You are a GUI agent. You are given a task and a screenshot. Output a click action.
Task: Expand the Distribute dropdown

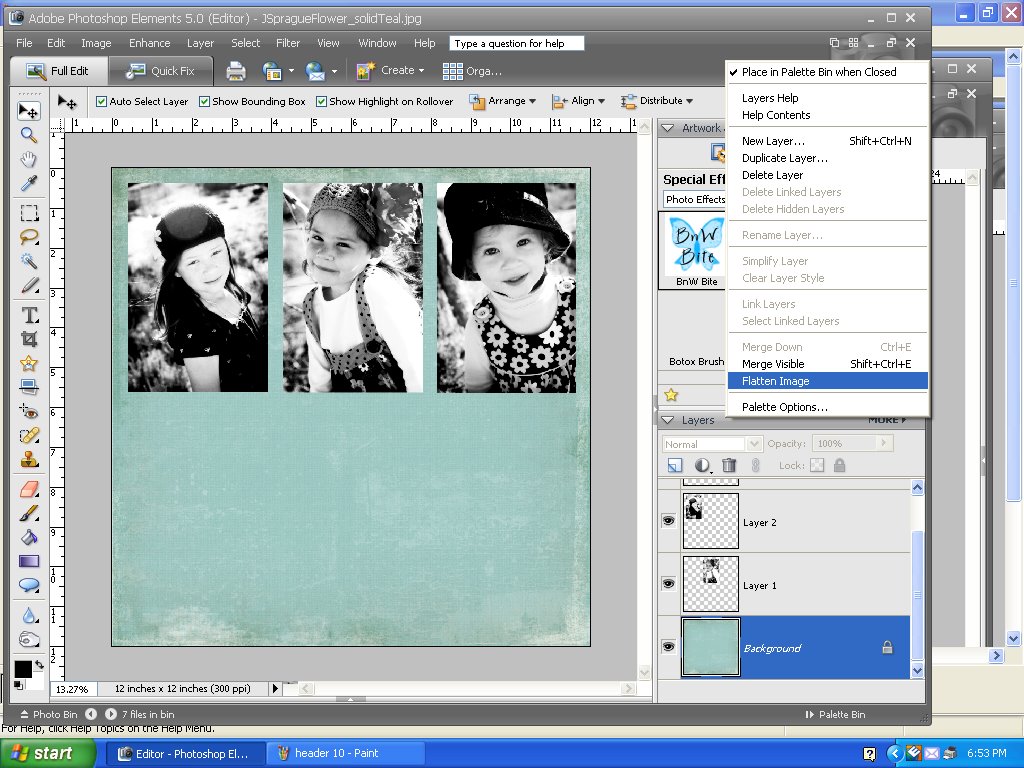pyautogui.click(x=657, y=101)
